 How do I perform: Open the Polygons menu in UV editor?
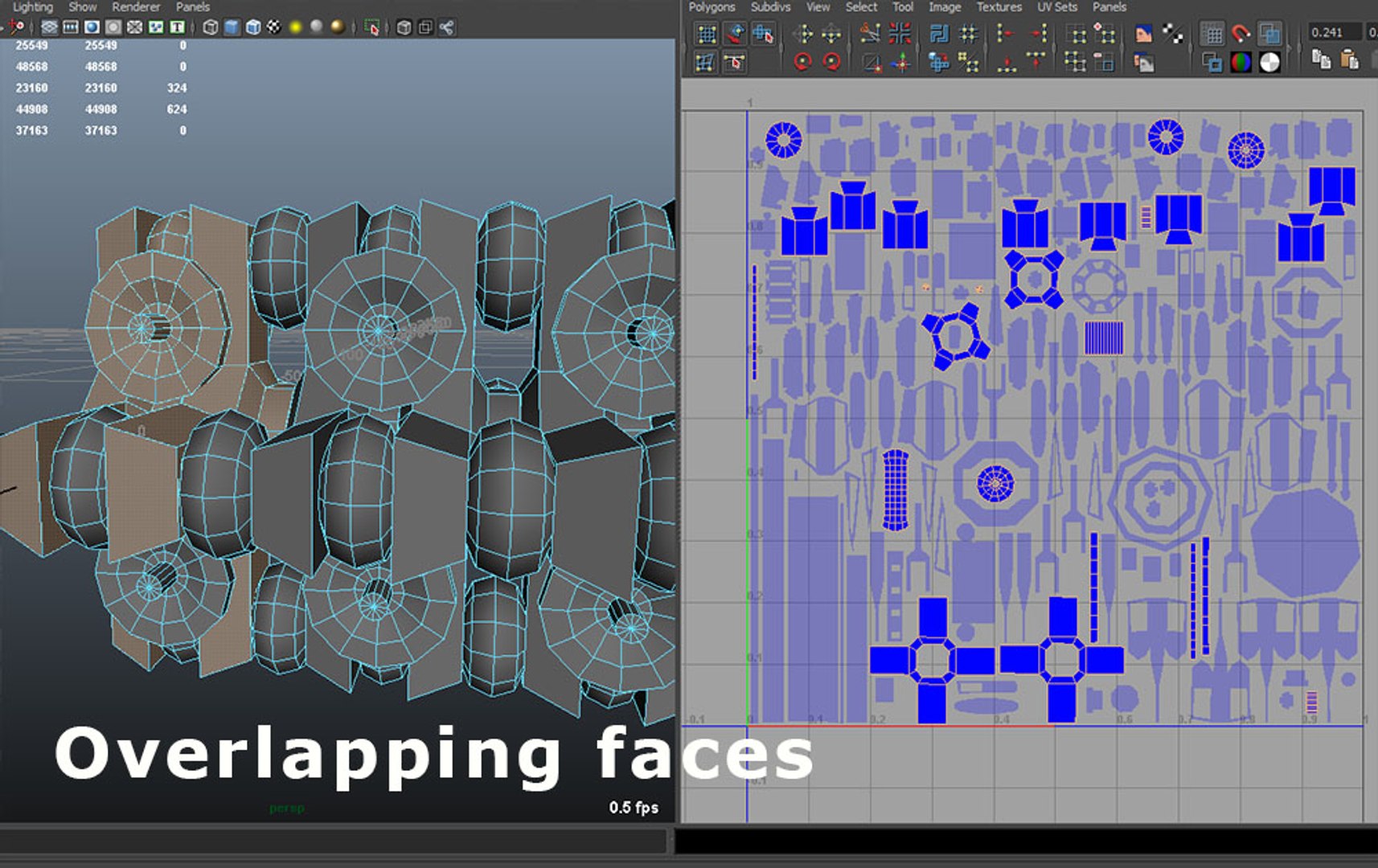712,7
